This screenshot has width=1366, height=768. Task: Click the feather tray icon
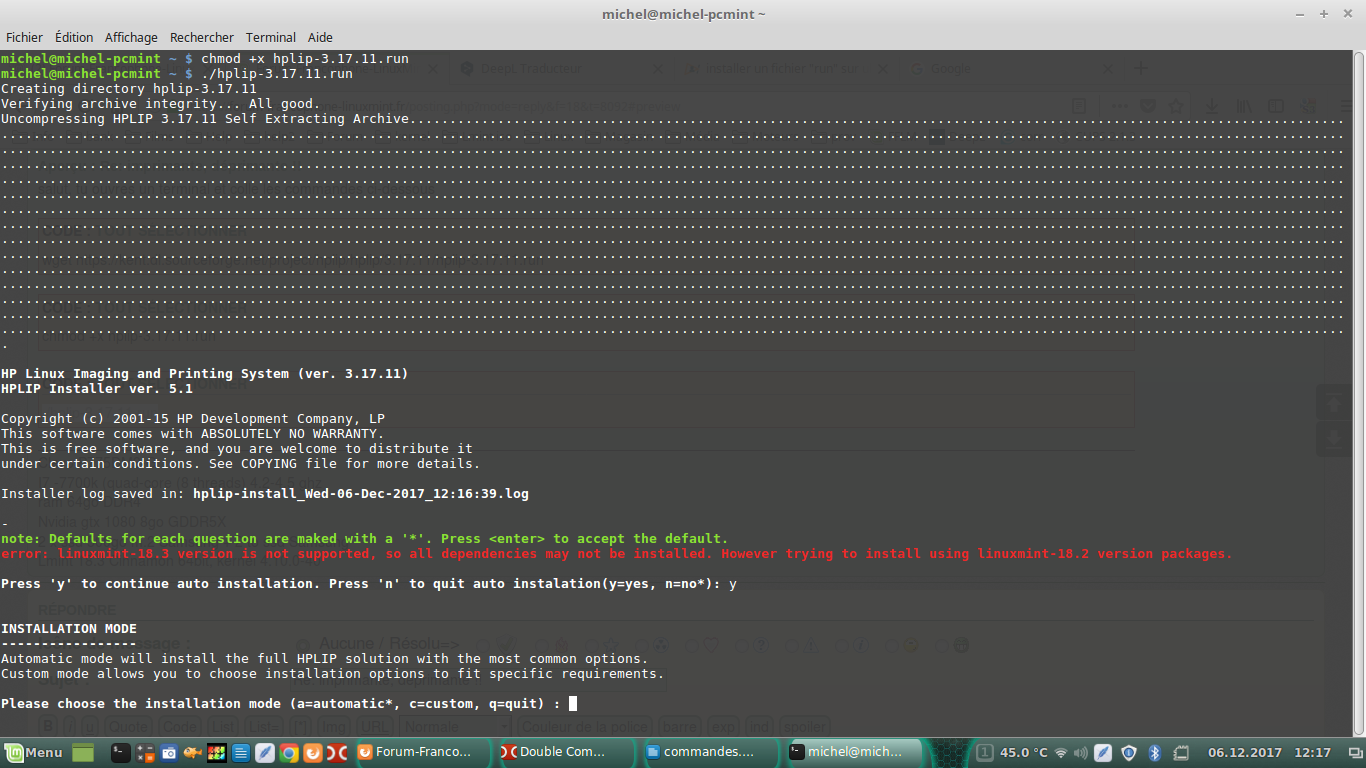point(1103,752)
